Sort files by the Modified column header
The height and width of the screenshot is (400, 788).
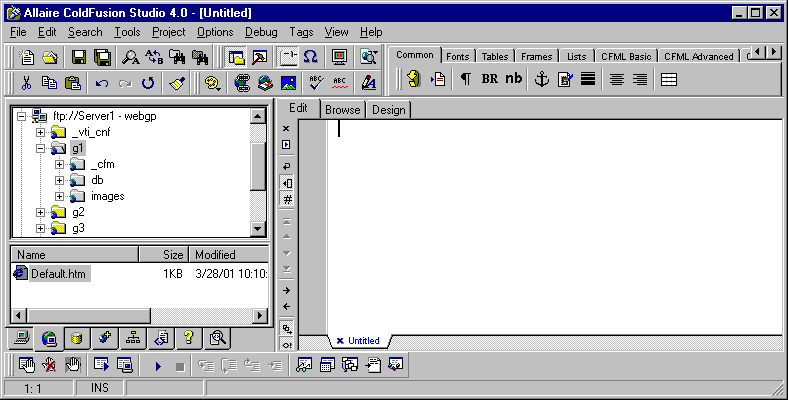[229, 255]
